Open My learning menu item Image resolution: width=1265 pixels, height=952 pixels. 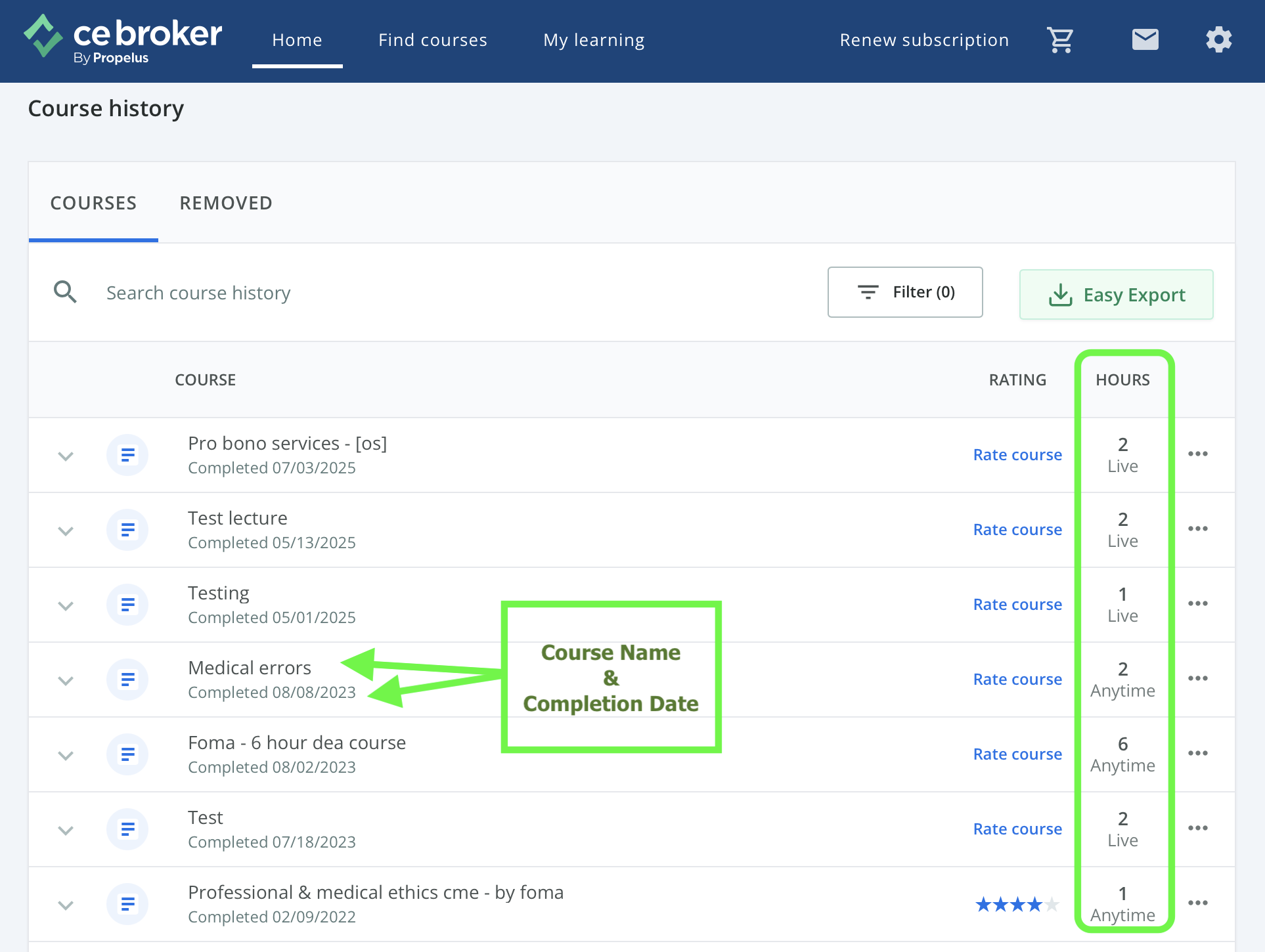(x=594, y=40)
